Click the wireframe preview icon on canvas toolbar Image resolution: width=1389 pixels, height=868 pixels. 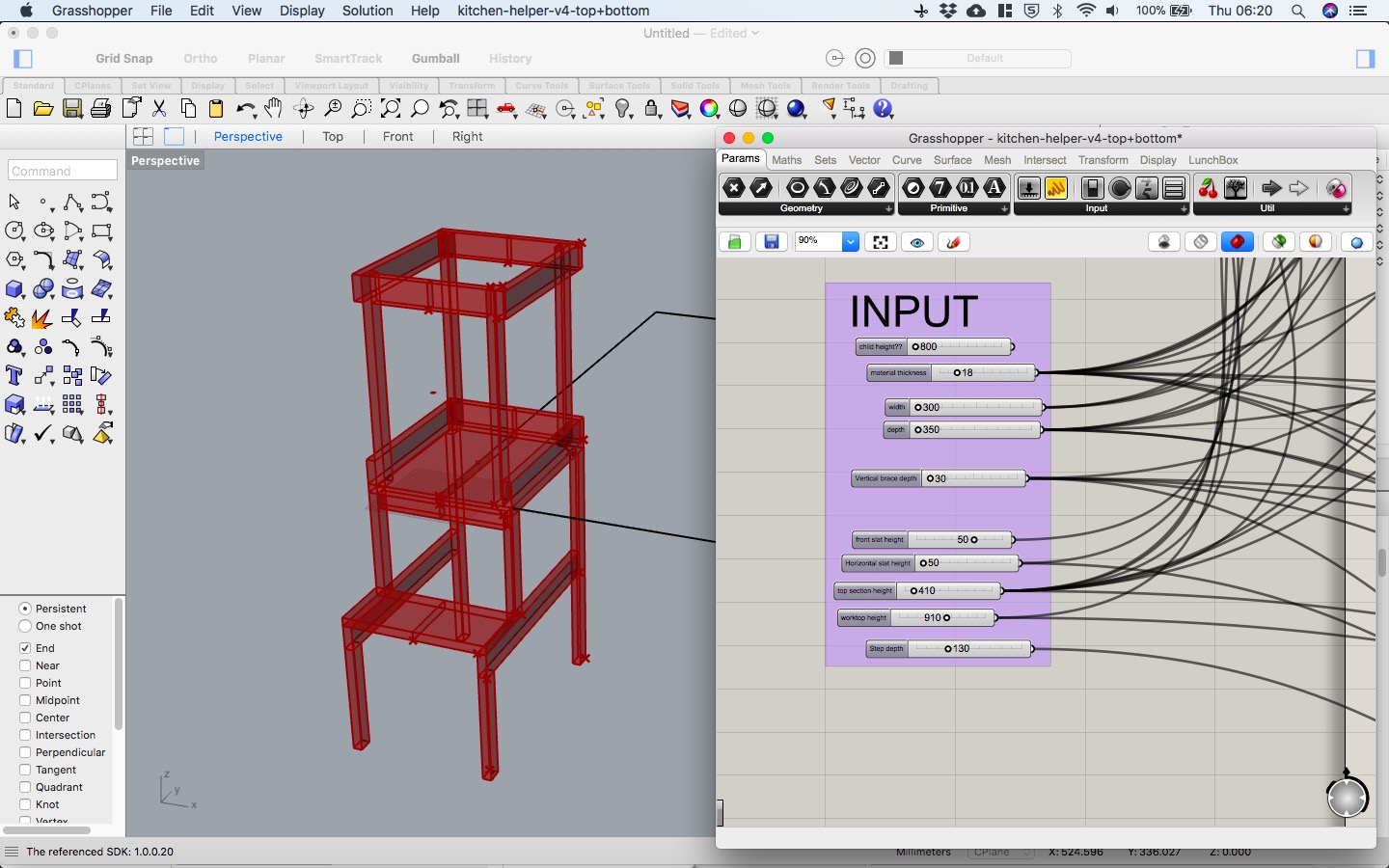1201,241
